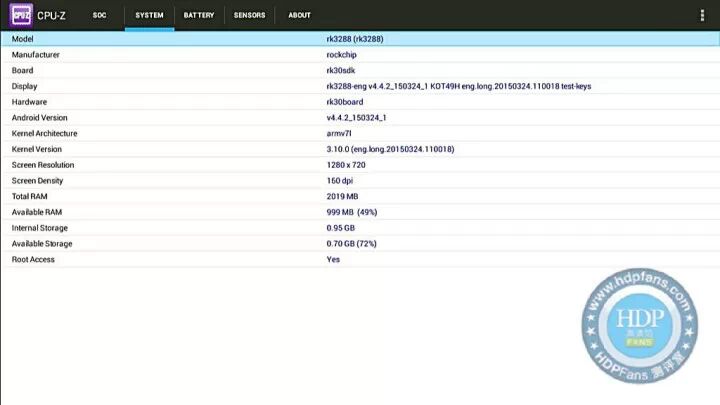The width and height of the screenshot is (720, 405).
Task: Select the Screen Resolution label
Action: click(43, 165)
